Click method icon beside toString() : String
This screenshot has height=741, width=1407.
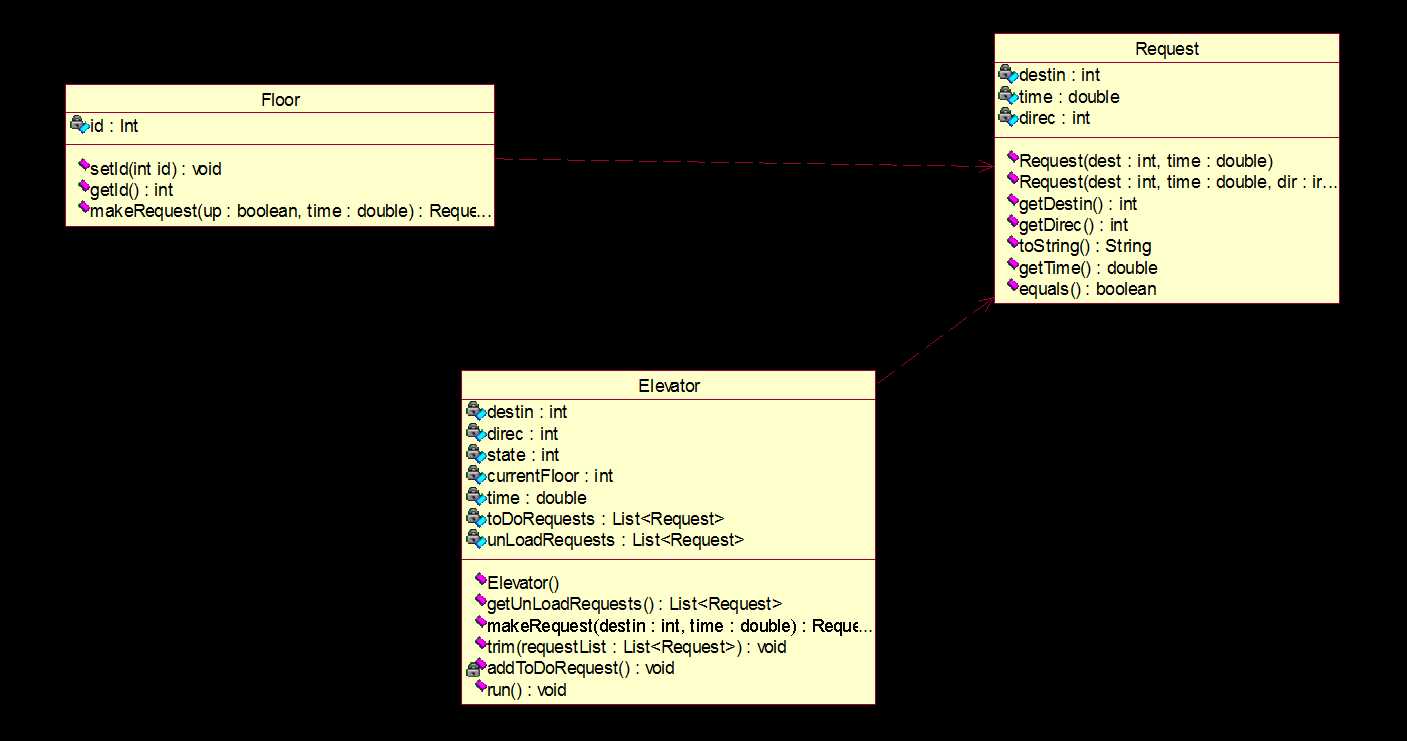point(1011,243)
